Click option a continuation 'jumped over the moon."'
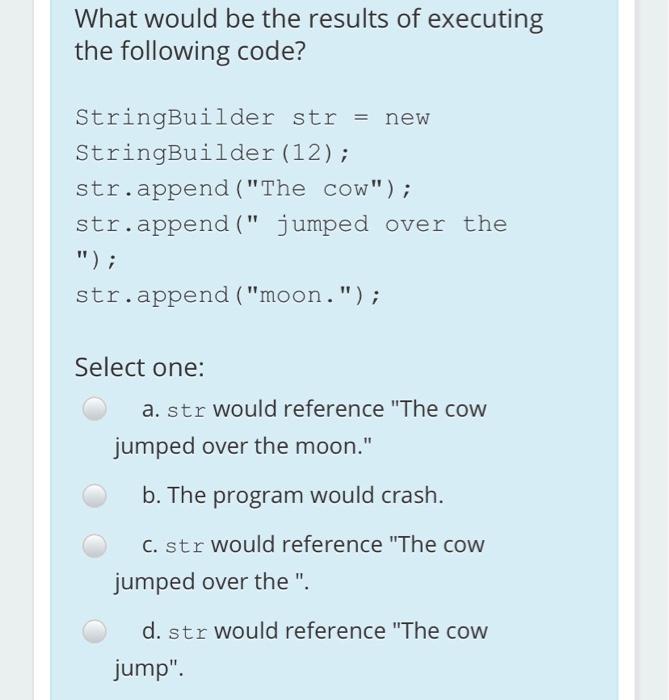The width and height of the screenshot is (669, 700). tap(243, 446)
